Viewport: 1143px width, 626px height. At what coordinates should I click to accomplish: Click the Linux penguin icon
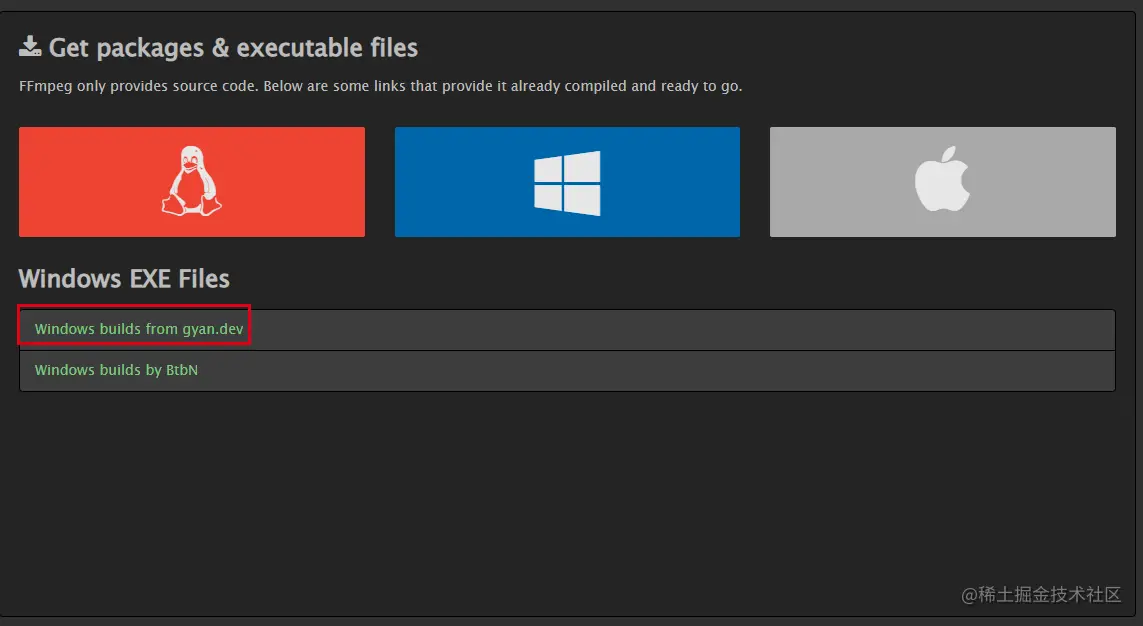191,181
